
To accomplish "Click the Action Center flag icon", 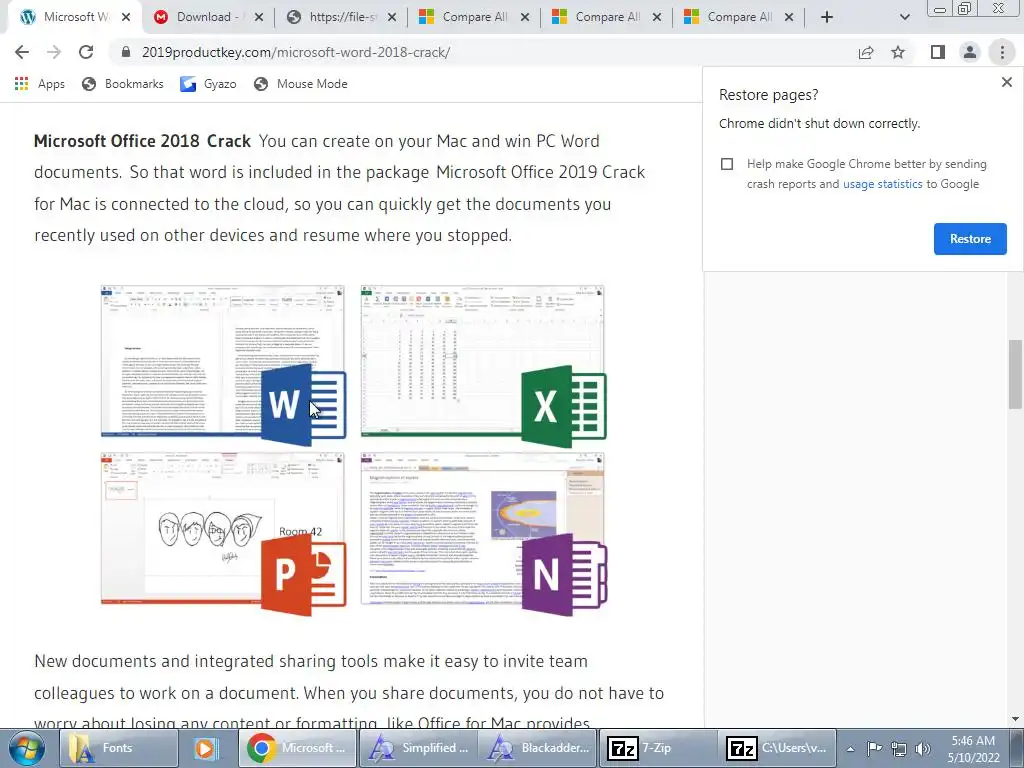I will point(874,749).
